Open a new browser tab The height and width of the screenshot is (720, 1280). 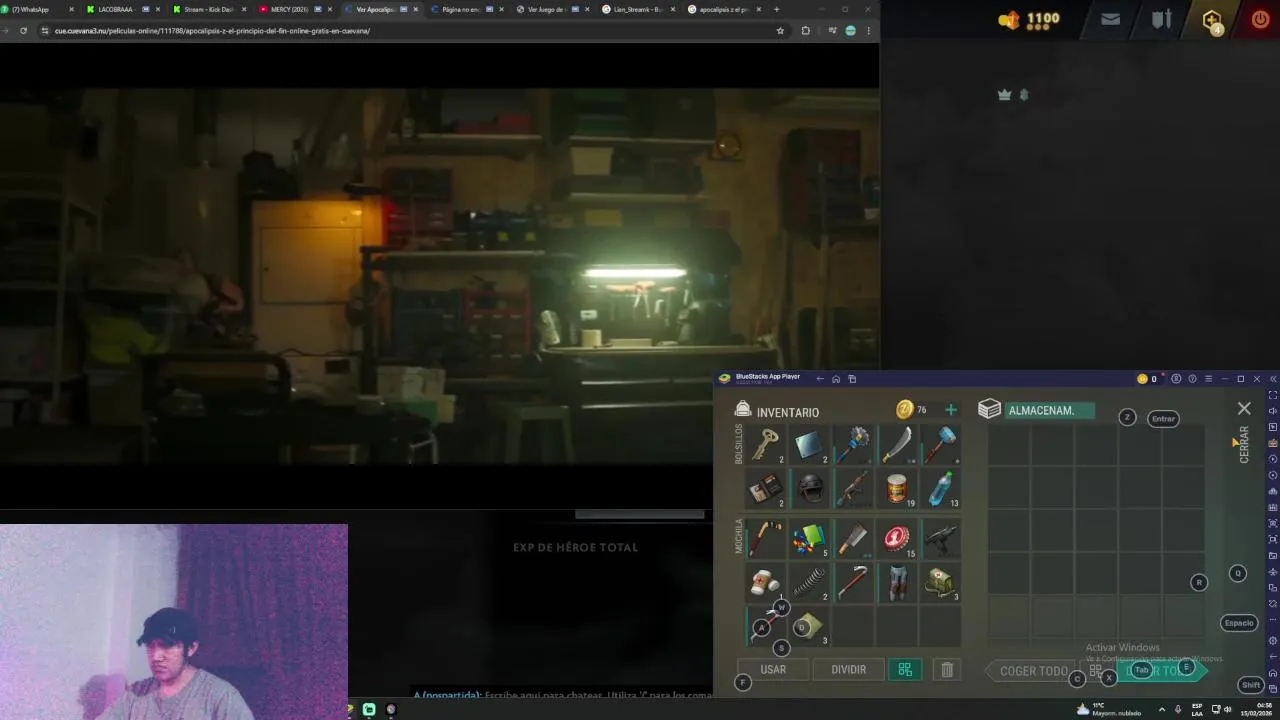tap(777, 9)
